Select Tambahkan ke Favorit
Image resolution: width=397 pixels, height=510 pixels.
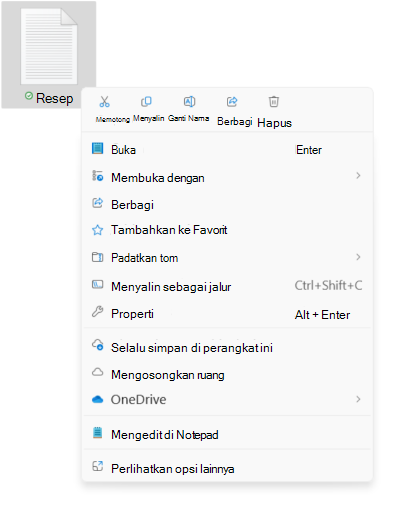click(x=227, y=230)
